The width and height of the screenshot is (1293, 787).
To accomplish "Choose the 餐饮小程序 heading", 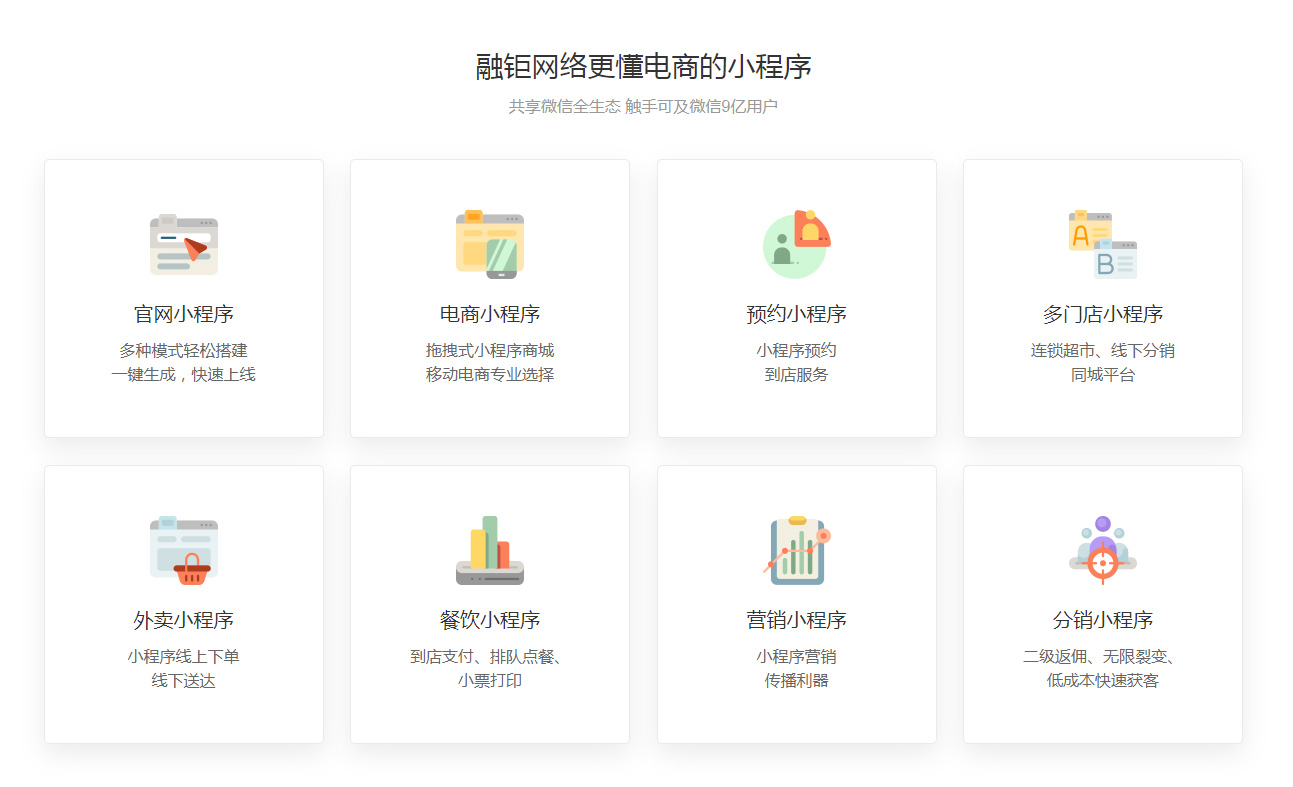I will 490,620.
